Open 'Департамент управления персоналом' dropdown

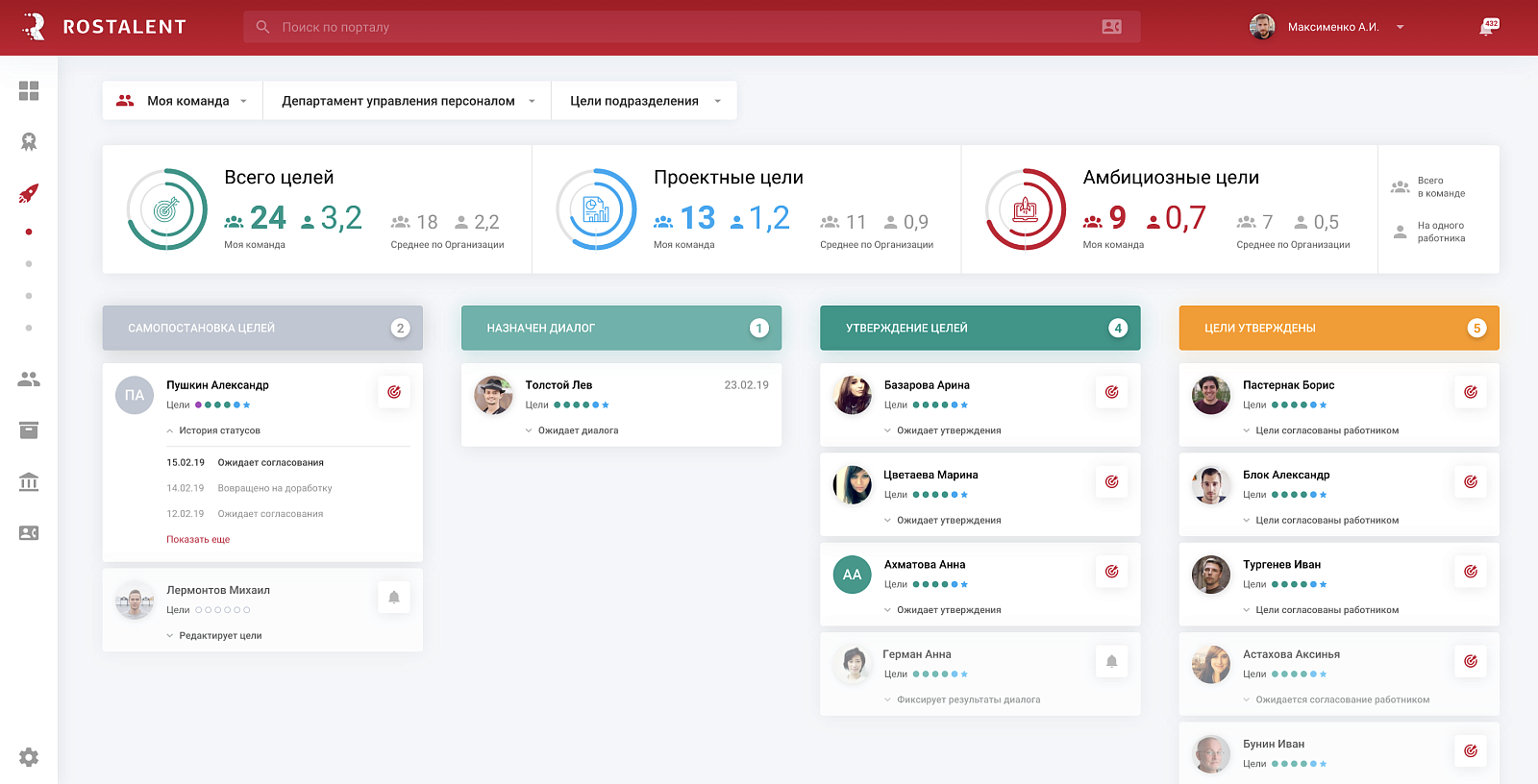[408, 101]
